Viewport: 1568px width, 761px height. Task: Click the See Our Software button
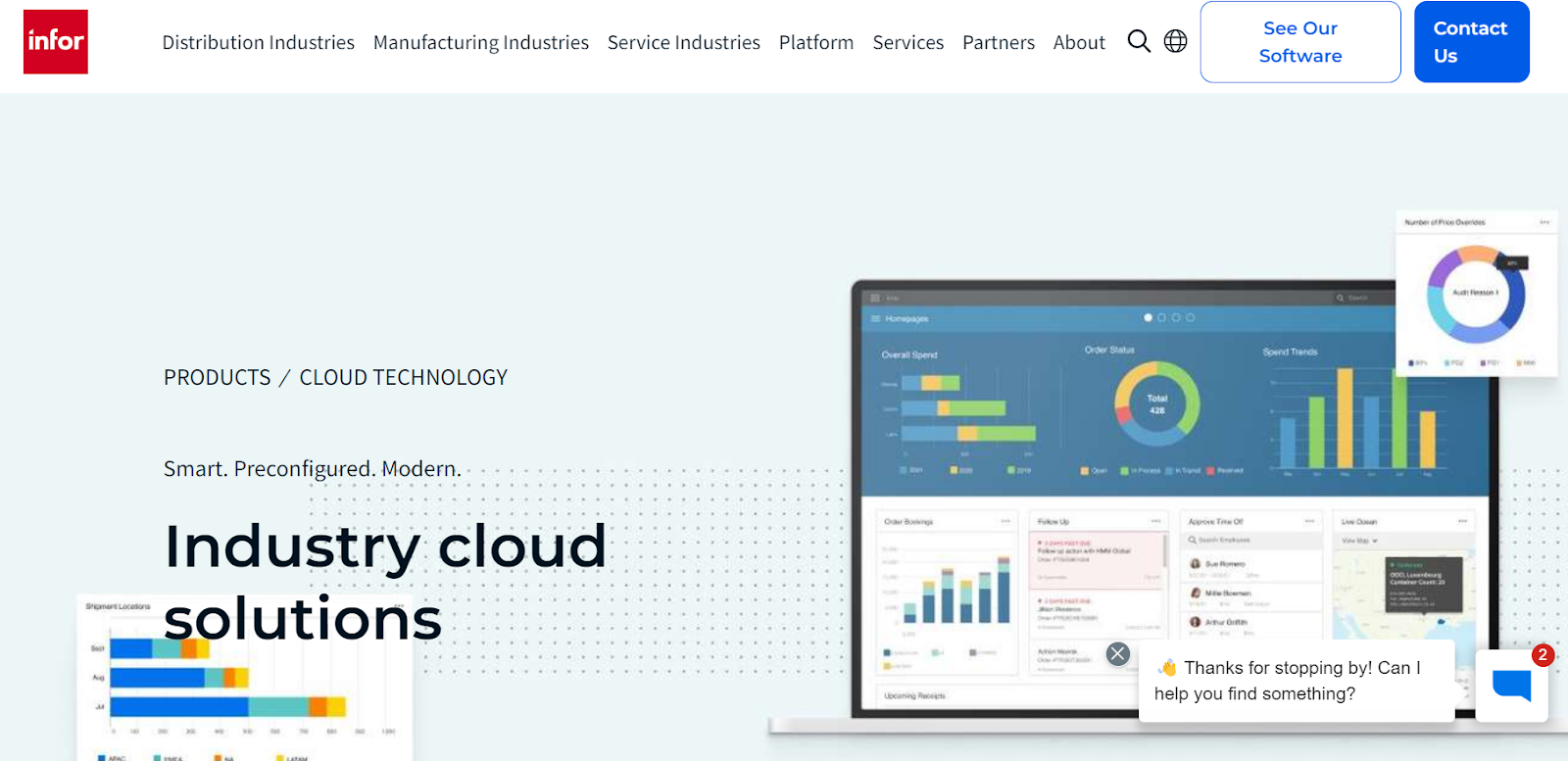click(x=1300, y=42)
